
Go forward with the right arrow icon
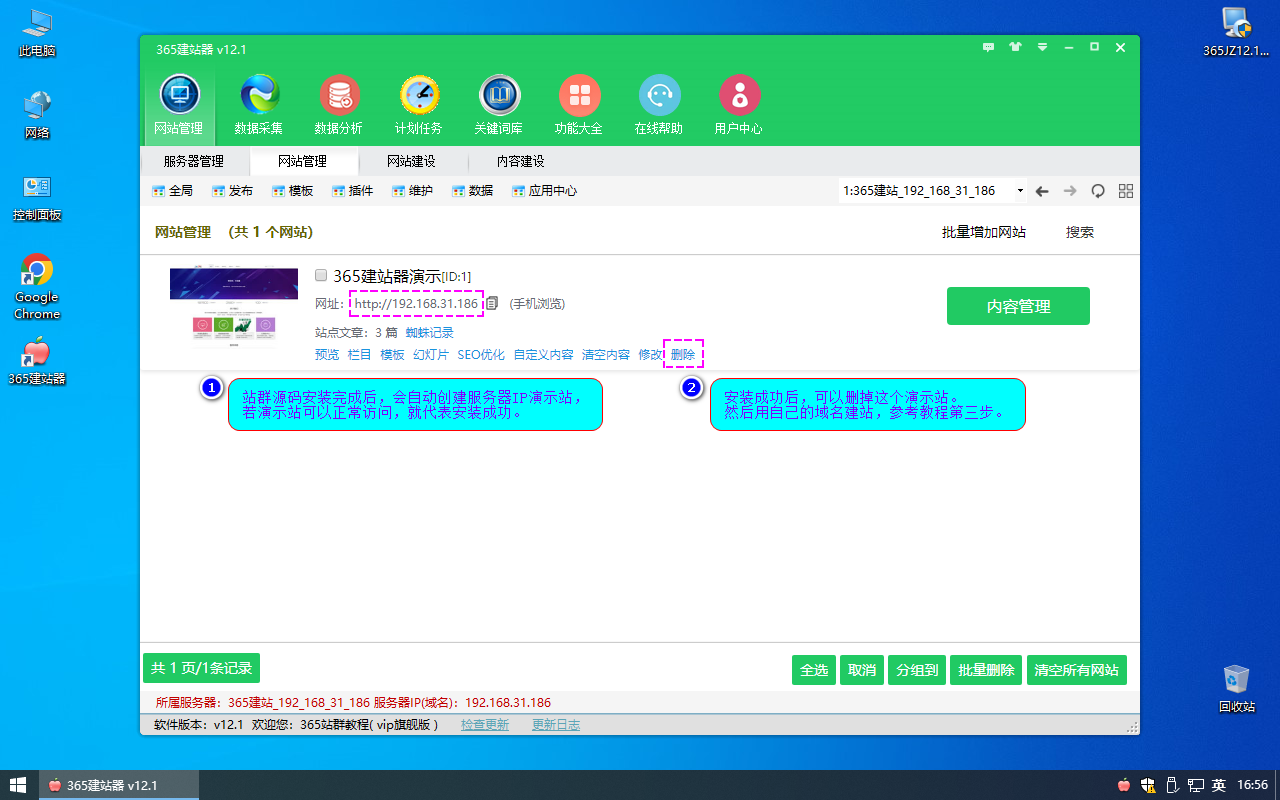pyautogui.click(x=1070, y=191)
